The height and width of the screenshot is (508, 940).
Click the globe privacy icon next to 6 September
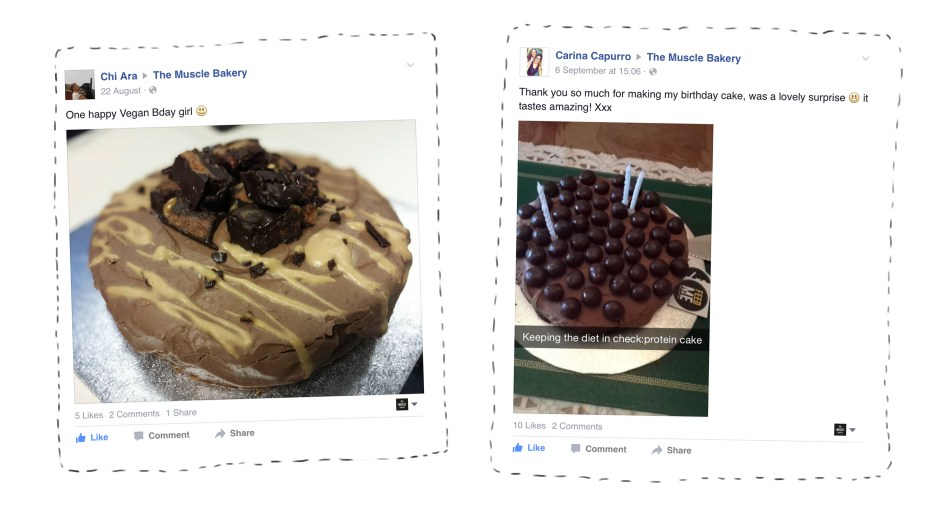[653, 71]
